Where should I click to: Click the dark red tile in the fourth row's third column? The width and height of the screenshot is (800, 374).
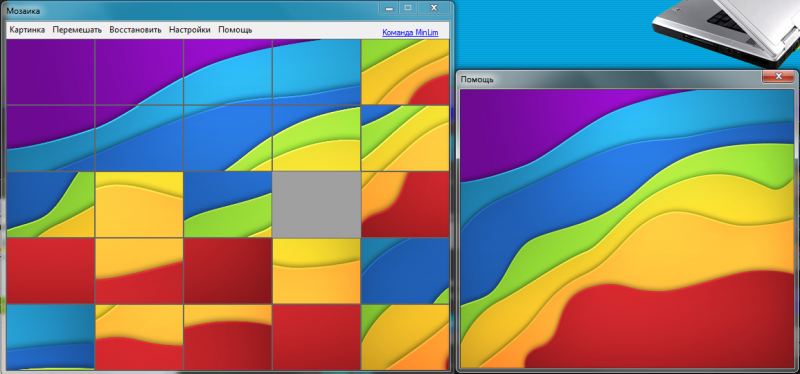(x=228, y=271)
